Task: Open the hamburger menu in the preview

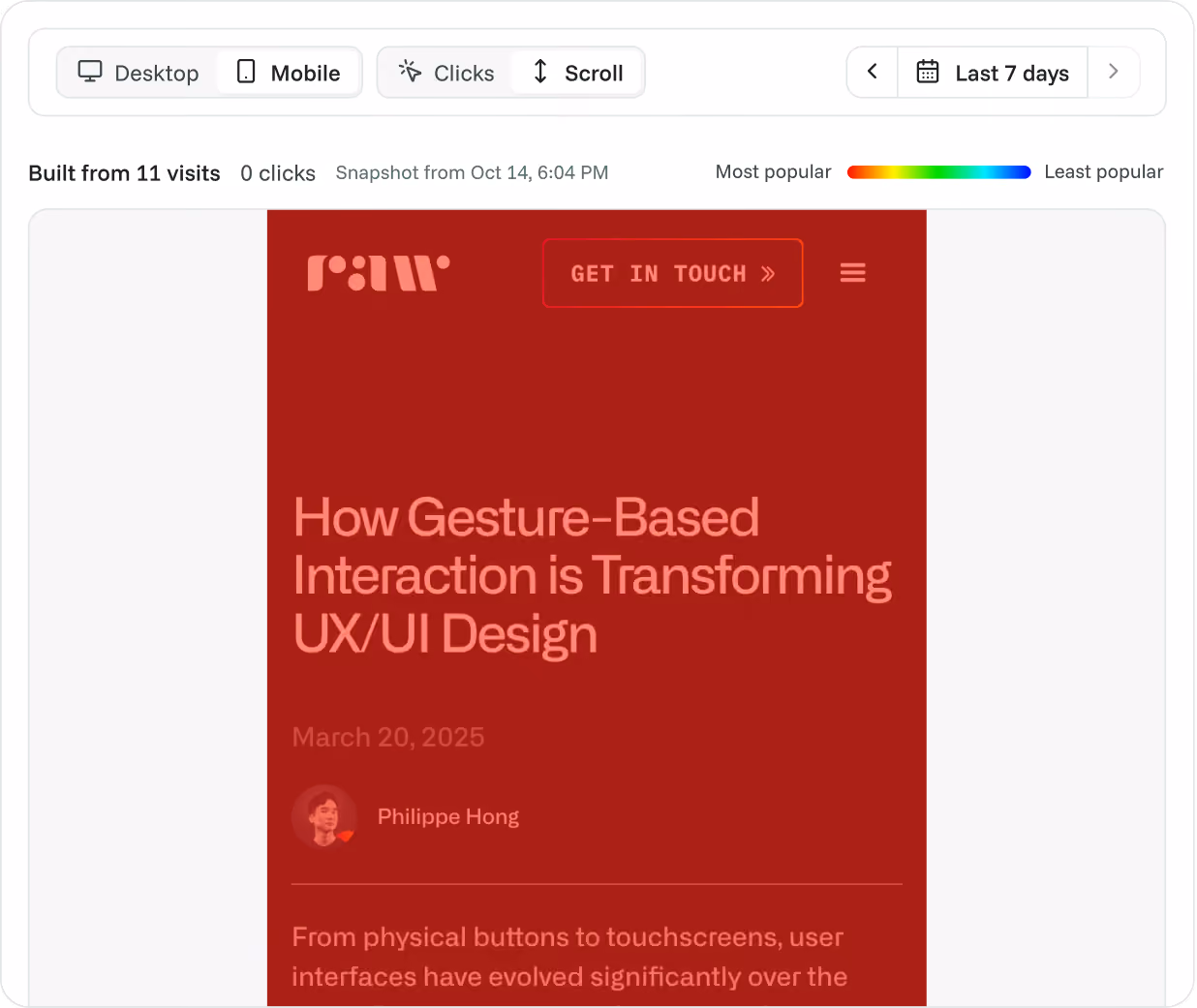Action: (x=853, y=273)
